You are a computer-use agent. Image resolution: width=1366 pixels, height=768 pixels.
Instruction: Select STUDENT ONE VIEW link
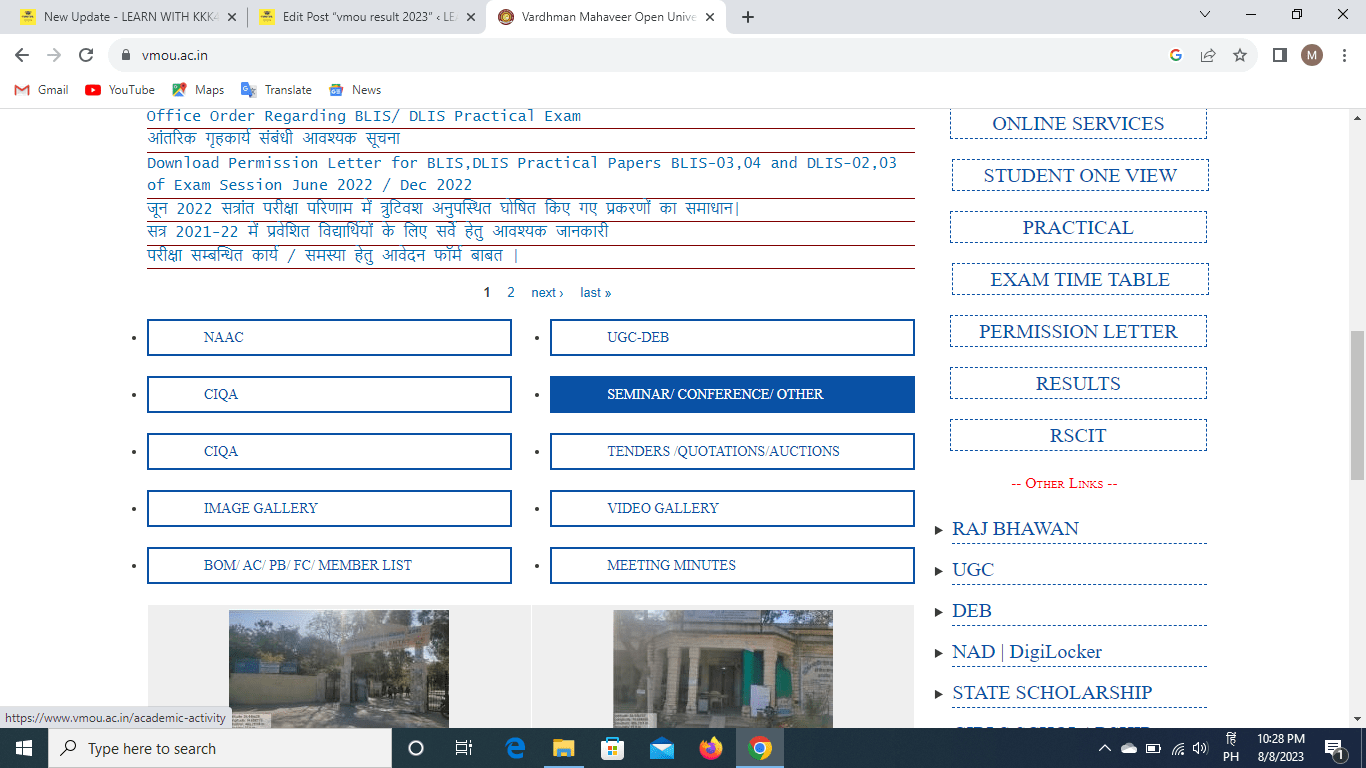[x=1080, y=176]
